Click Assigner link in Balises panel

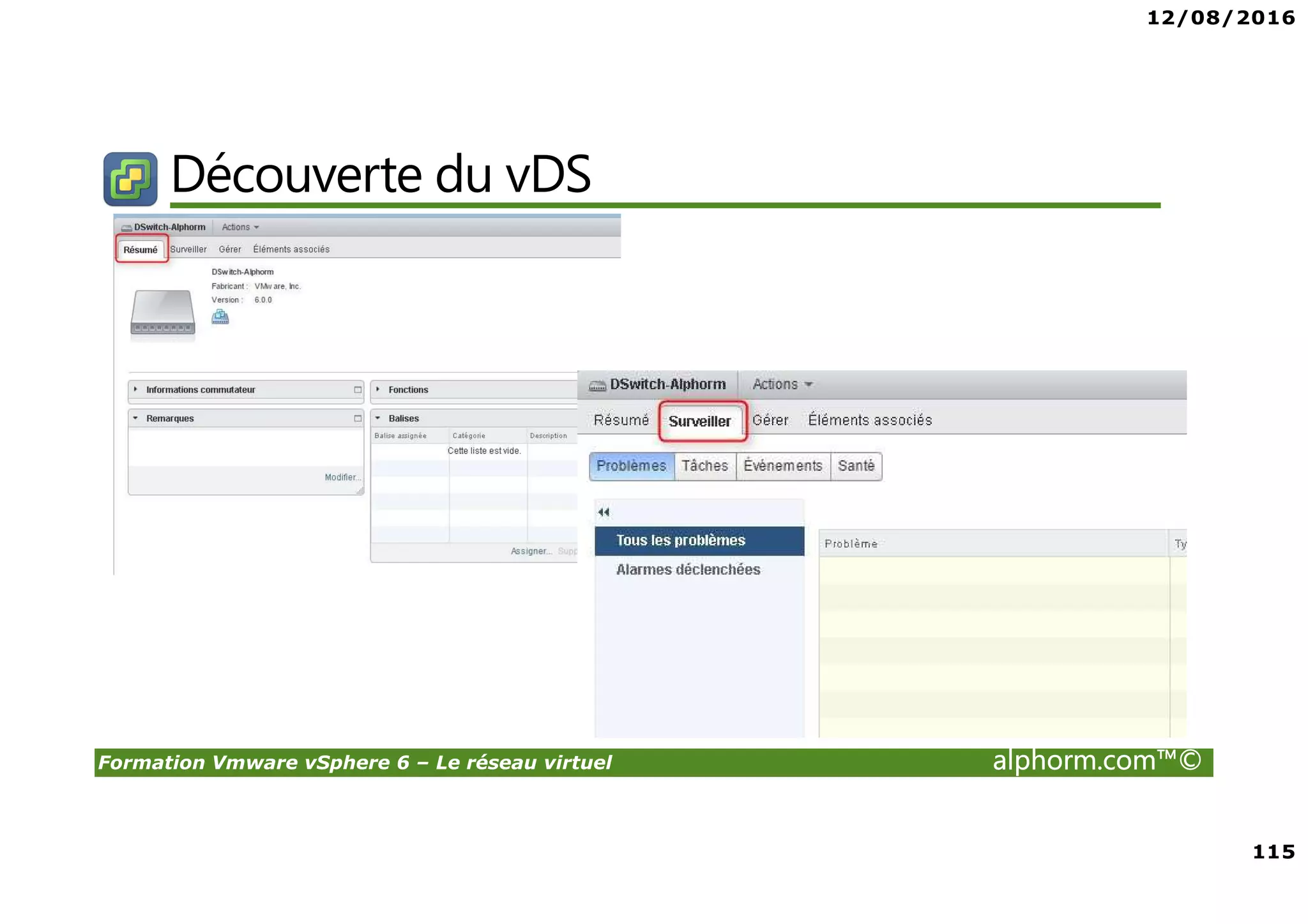pos(531,551)
